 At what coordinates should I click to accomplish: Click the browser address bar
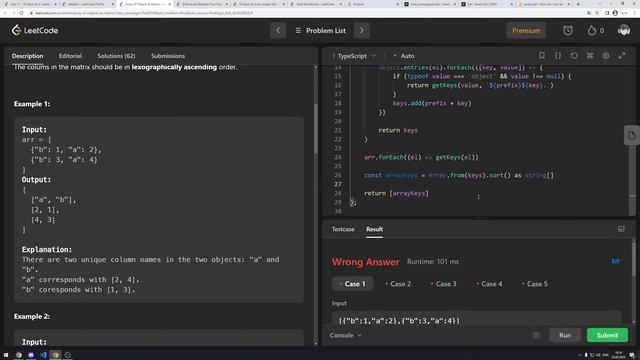pyautogui.click(x=306, y=13)
